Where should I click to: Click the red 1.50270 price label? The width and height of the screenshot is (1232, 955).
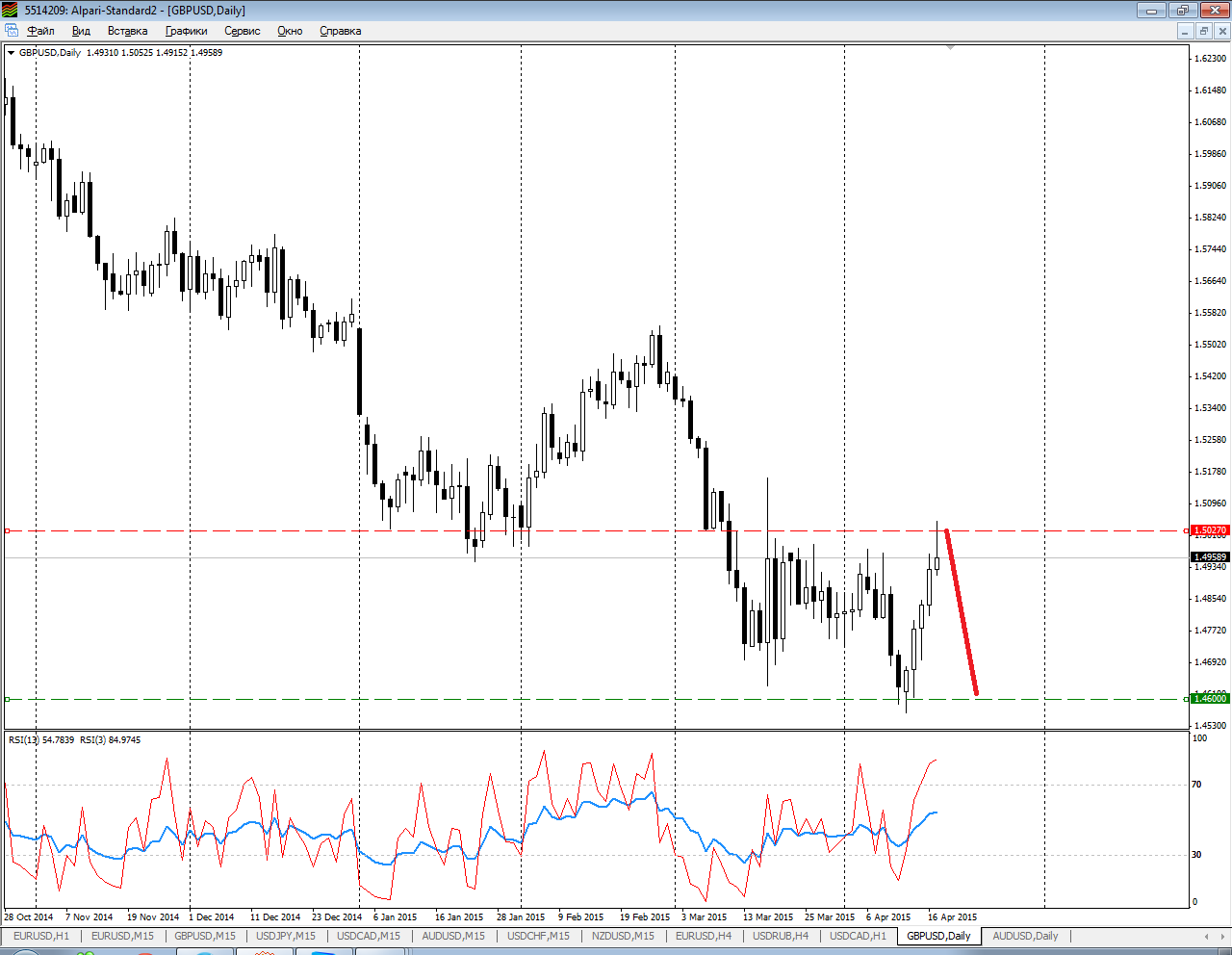pos(1210,530)
